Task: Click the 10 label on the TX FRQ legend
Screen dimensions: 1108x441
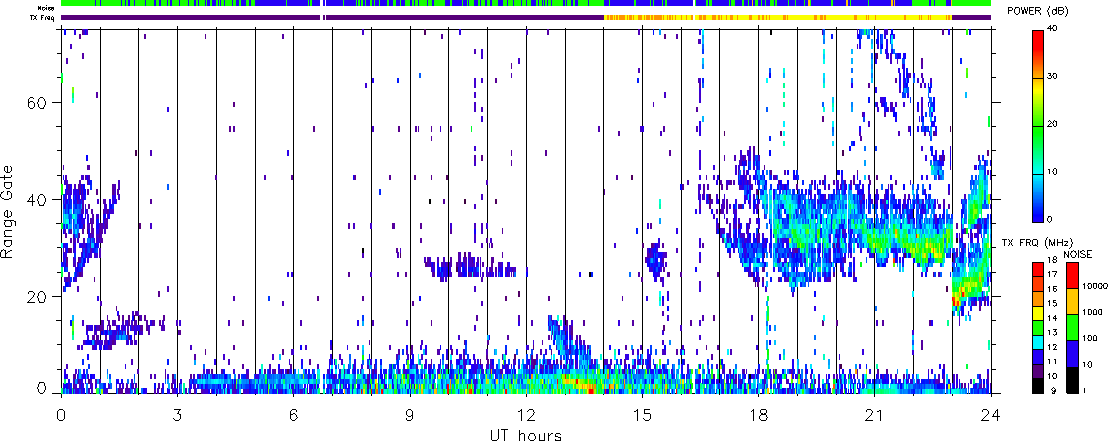Action: pos(1052,376)
